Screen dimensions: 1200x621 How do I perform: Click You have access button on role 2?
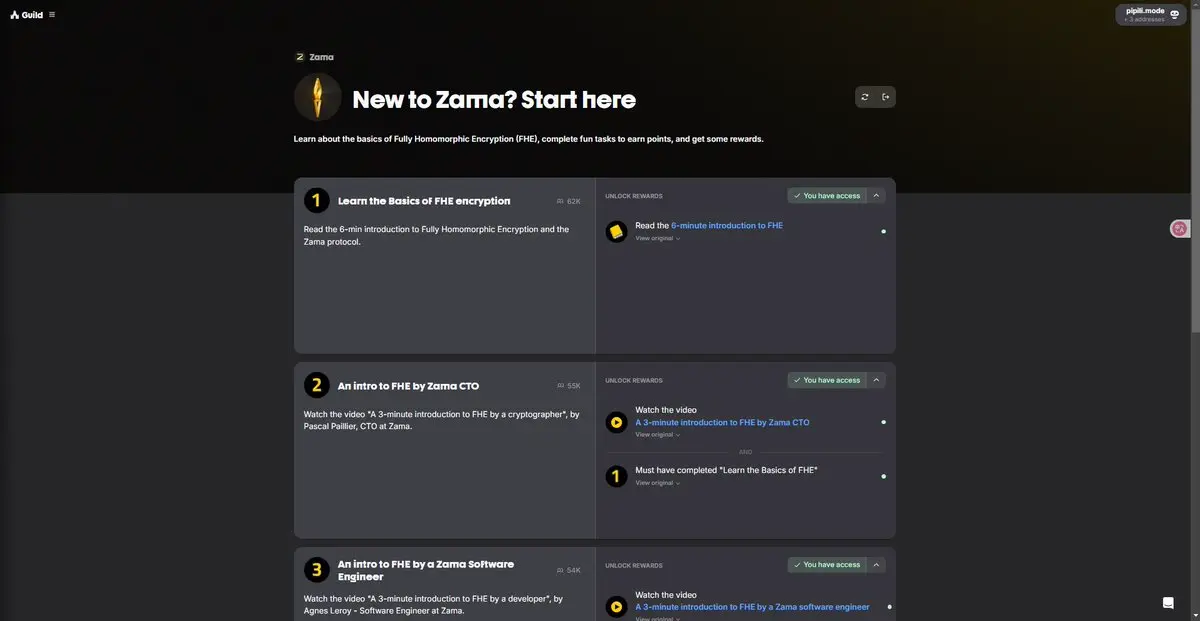(827, 380)
